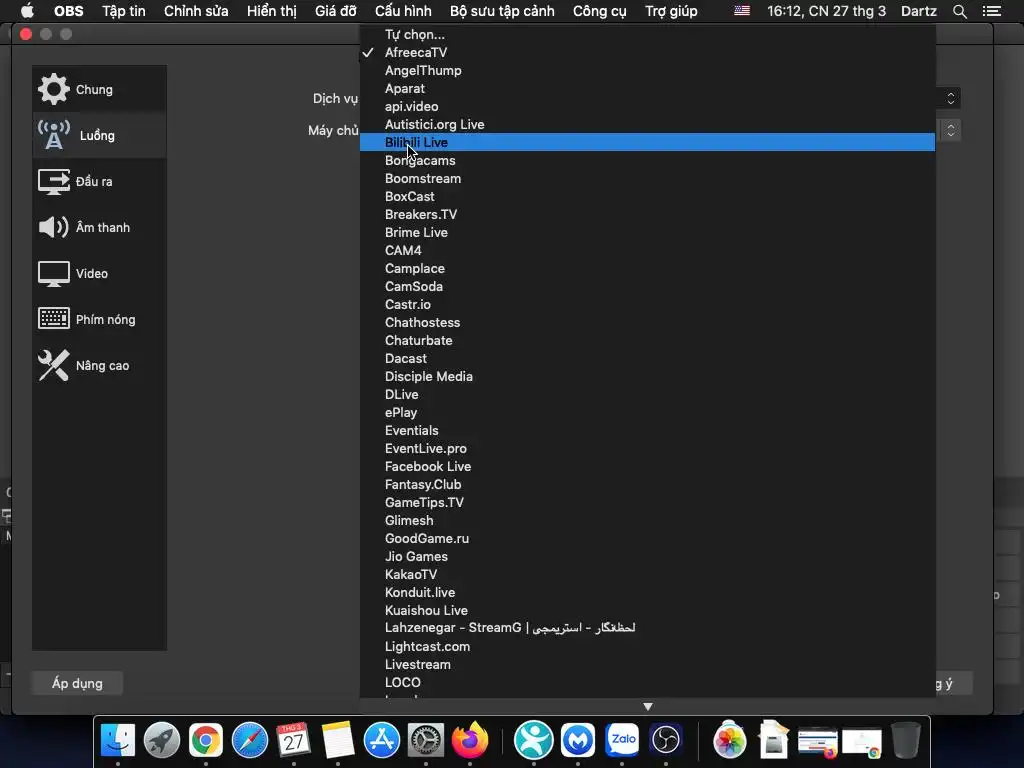The height and width of the screenshot is (768, 1024).
Task: Open the Công cụ menu
Action: pyautogui.click(x=600, y=11)
